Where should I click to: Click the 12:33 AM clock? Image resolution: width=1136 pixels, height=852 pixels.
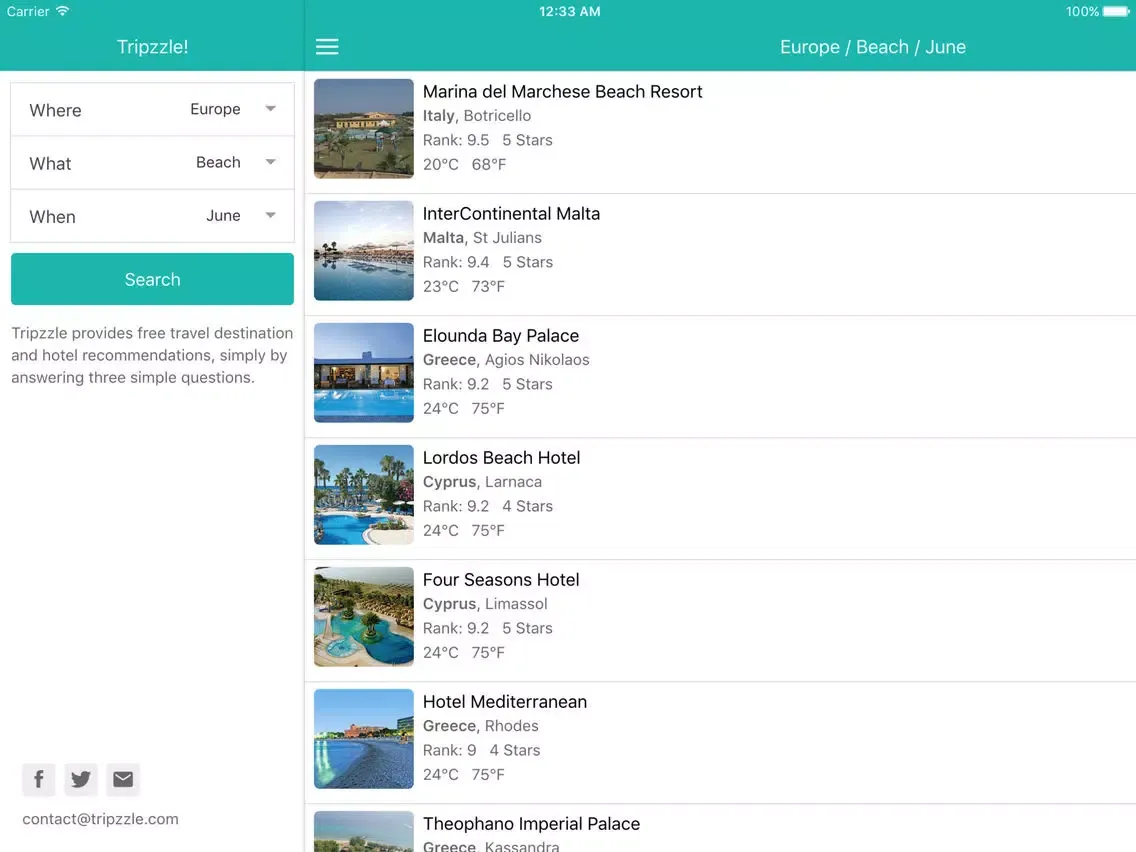coord(569,12)
